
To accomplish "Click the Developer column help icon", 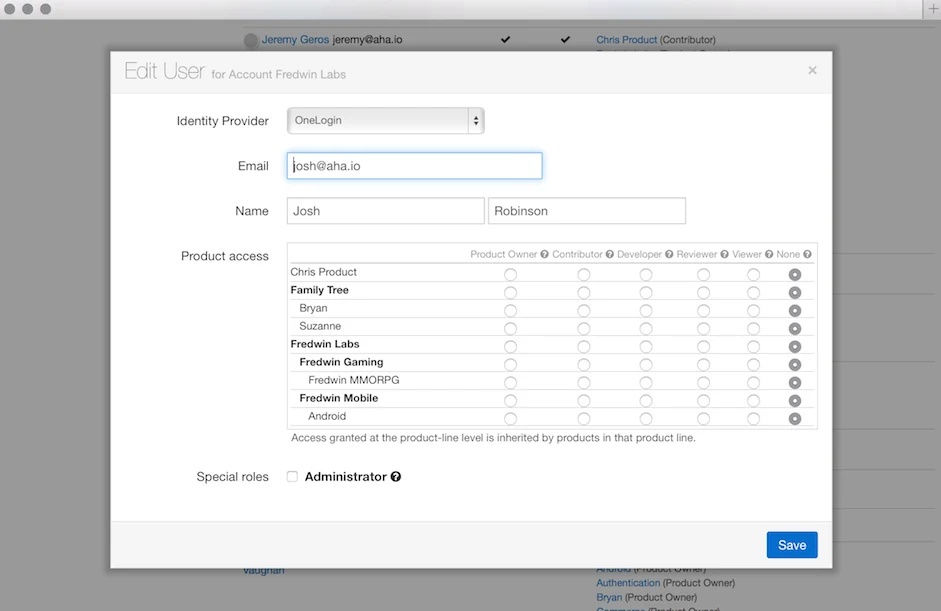I will [669, 254].
